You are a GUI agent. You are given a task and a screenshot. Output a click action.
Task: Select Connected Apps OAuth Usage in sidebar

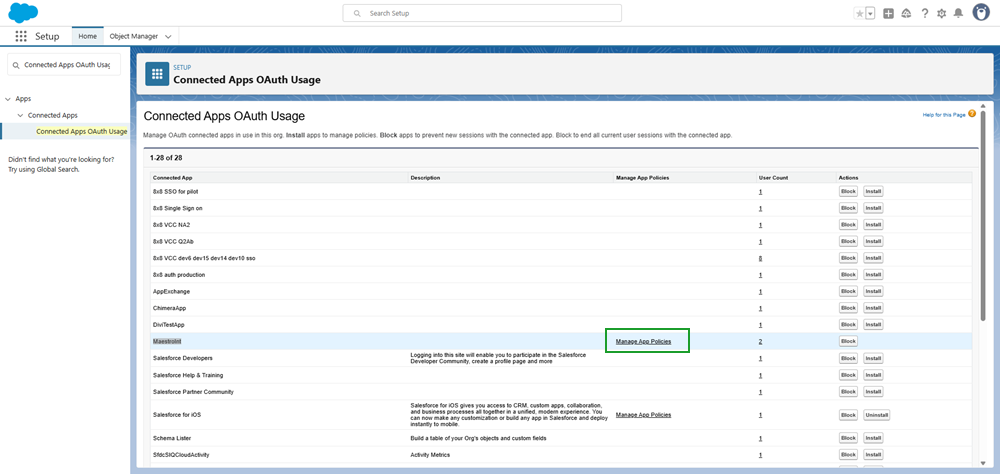pos(81,131)
